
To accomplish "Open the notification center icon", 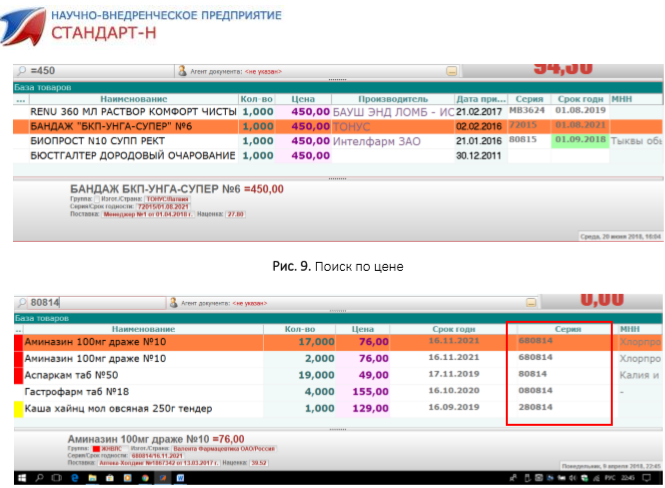I will (646, 478).
